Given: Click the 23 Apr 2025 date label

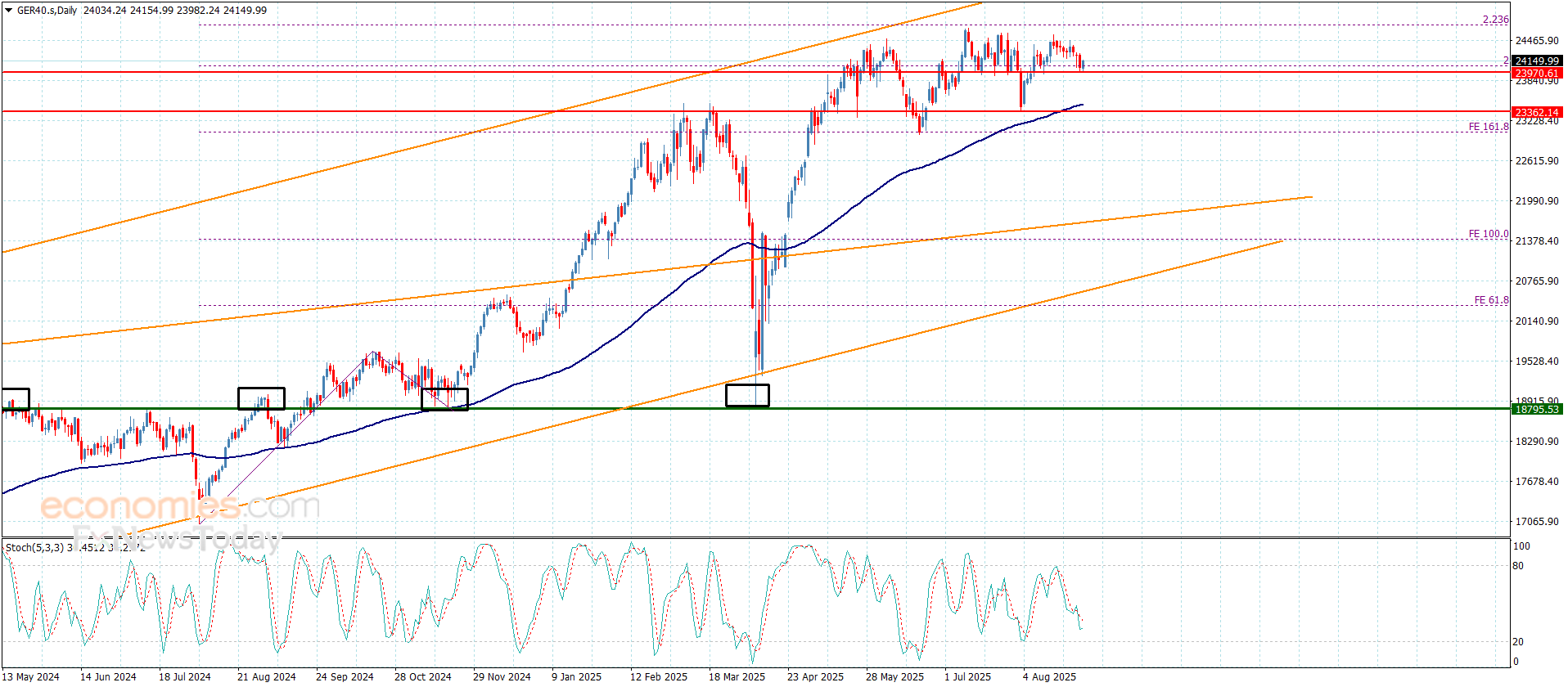Looking at the screenshot, I should 815,677.
